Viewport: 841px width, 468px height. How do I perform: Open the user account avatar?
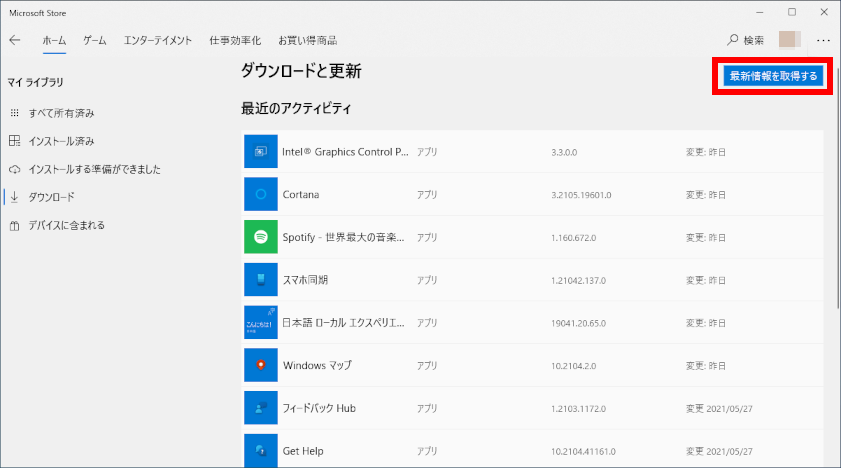pyautogui.click(x=790, y=40)
